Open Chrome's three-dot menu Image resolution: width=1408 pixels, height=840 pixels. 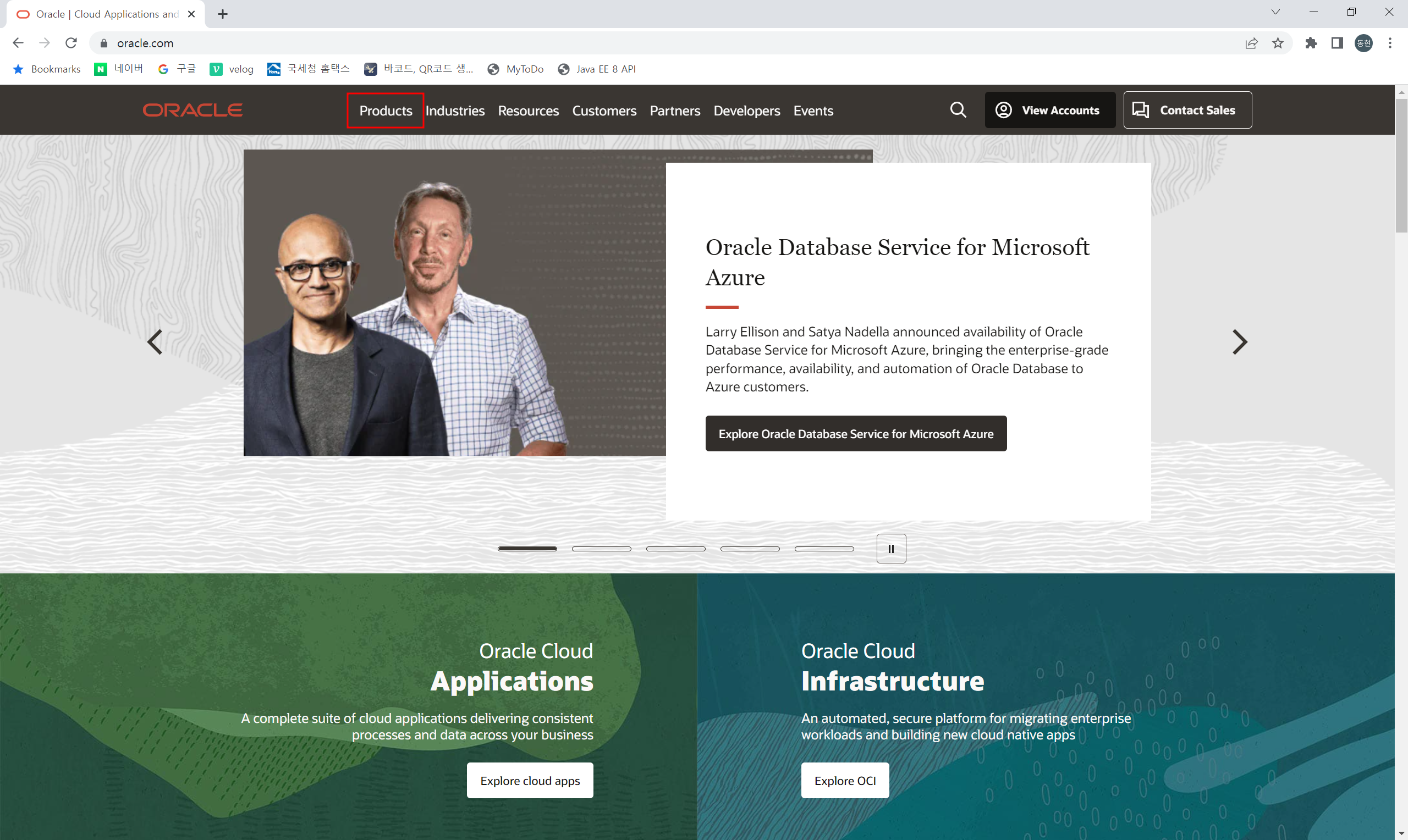tap(1390, 43)
